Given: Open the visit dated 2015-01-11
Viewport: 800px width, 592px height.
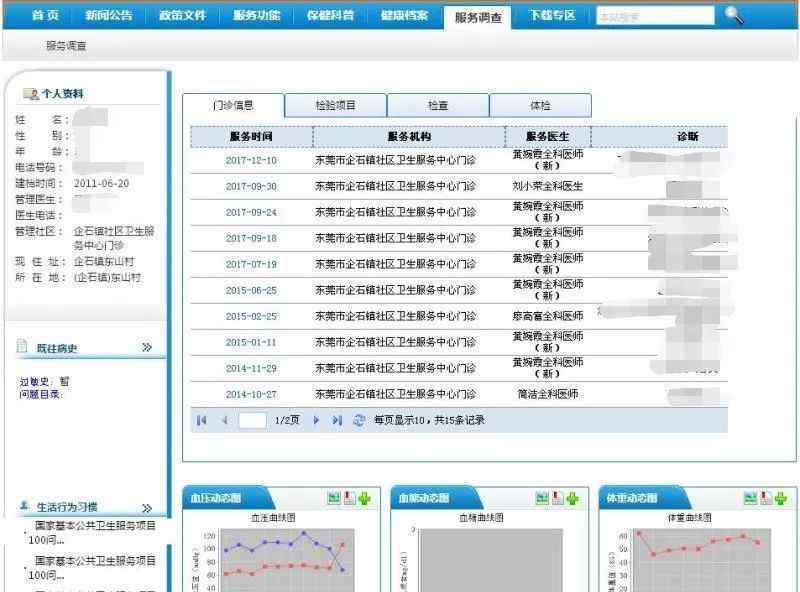Looking at the screenshot, I should [x=251, y=342].
